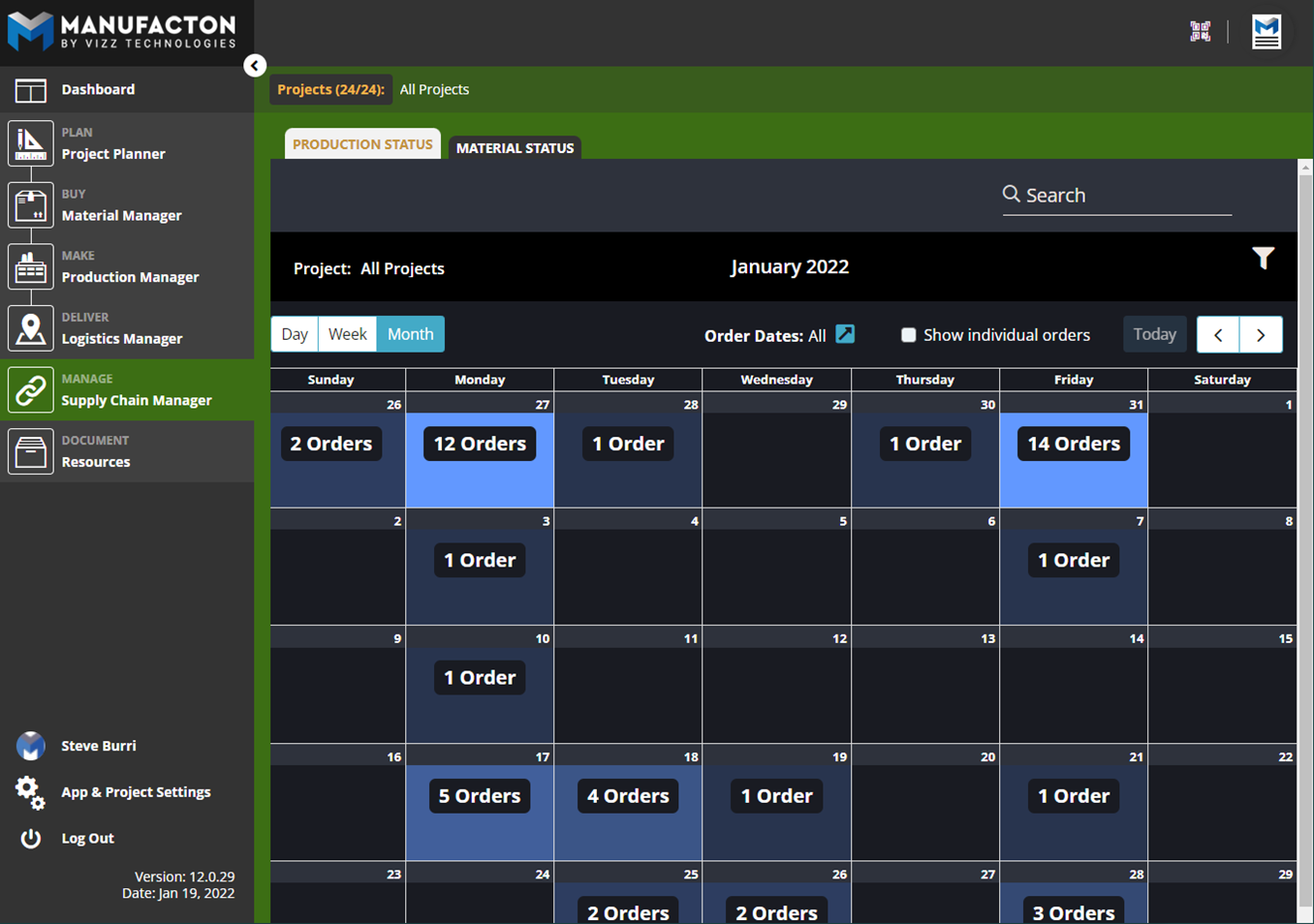The height and width of the screenshot is (924, 1314).
Task: Click the Search input field
Action: [1126, 196]
